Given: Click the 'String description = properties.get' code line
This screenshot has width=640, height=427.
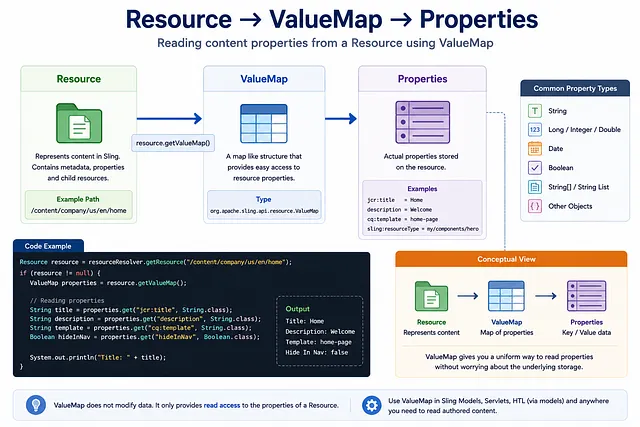Looking at the screenshot, I should click(145, 319).
